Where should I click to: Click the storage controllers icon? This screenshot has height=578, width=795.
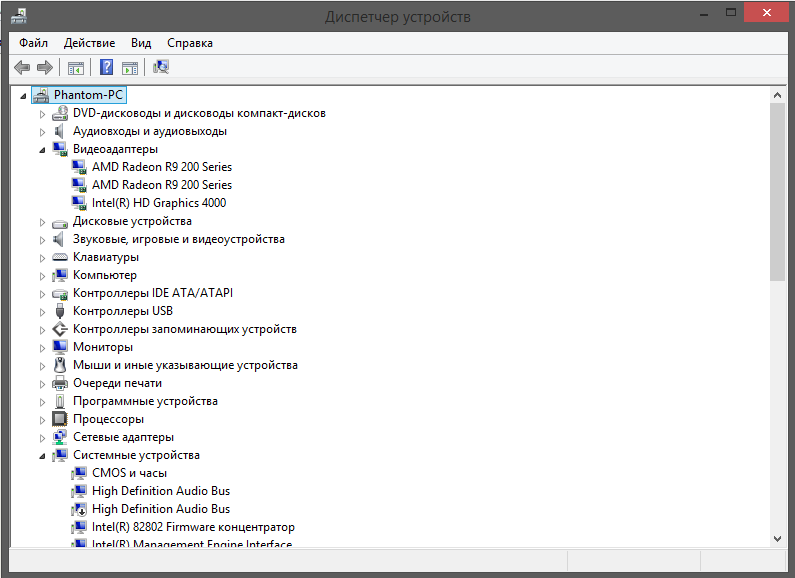(x=60, y=329)
